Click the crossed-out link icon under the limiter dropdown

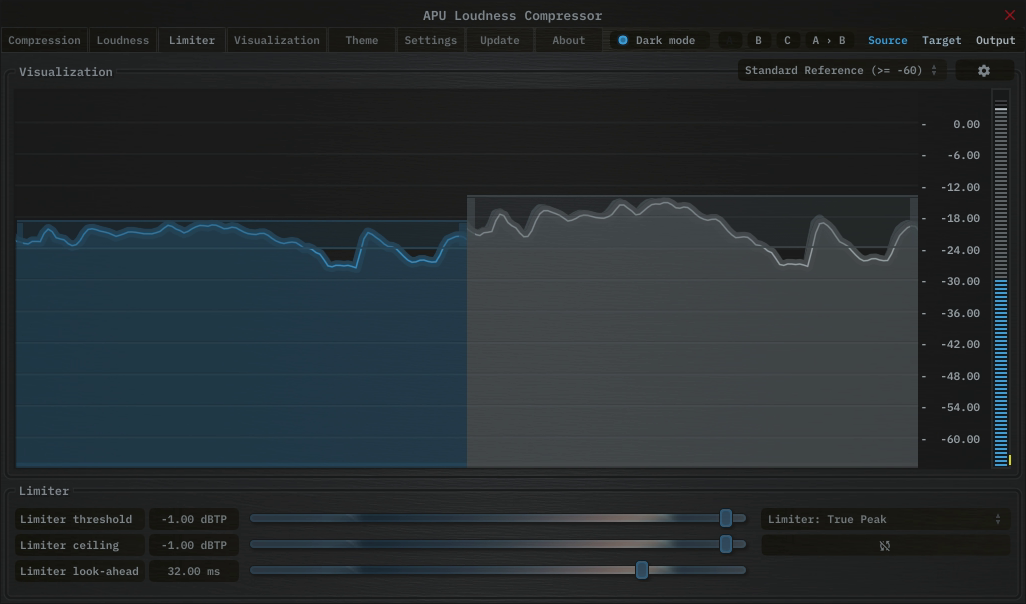point(885,545)
